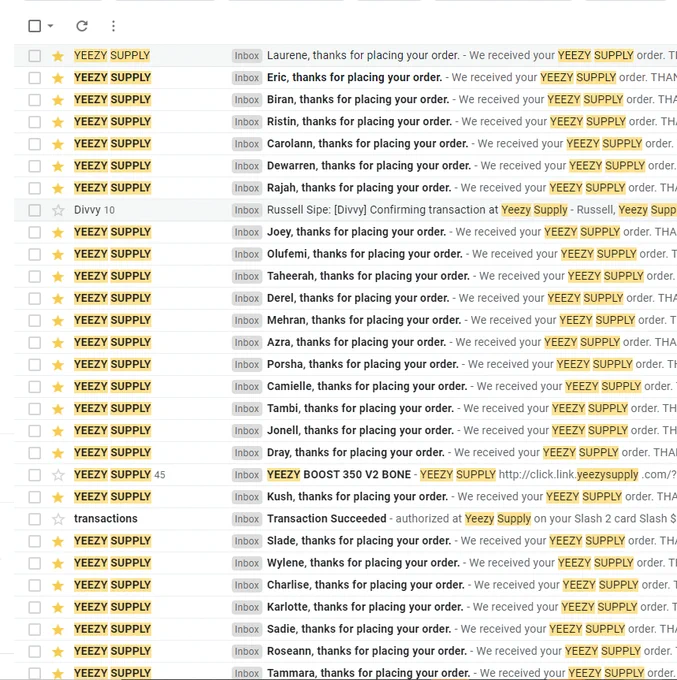Unstar the Sadie order email
677x680 pixels.
tap(58, 630)
